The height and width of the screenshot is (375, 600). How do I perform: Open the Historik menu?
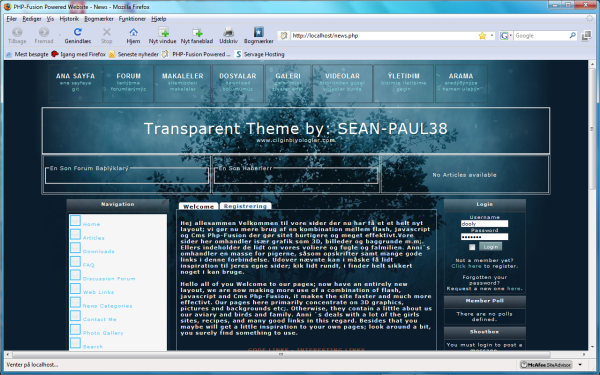[x=69, y=19]
